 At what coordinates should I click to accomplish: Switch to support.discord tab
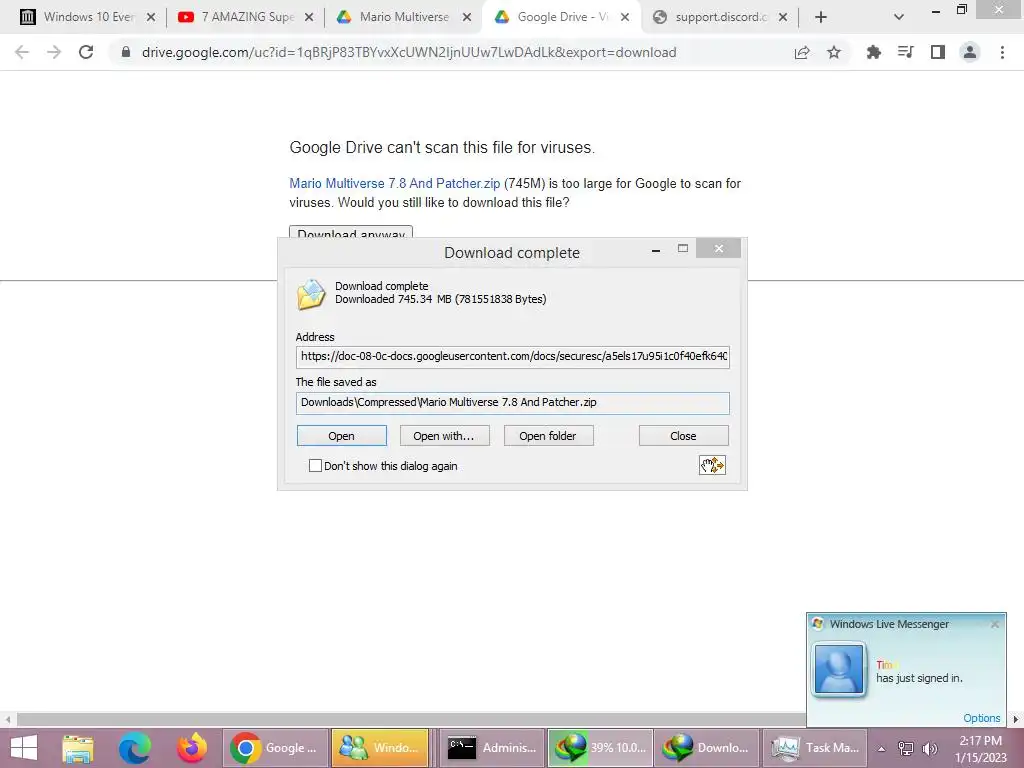pos(720,17)
